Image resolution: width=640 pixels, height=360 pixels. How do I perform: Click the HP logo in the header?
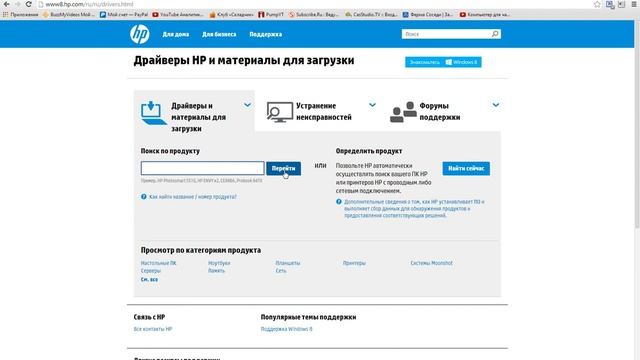140,34
